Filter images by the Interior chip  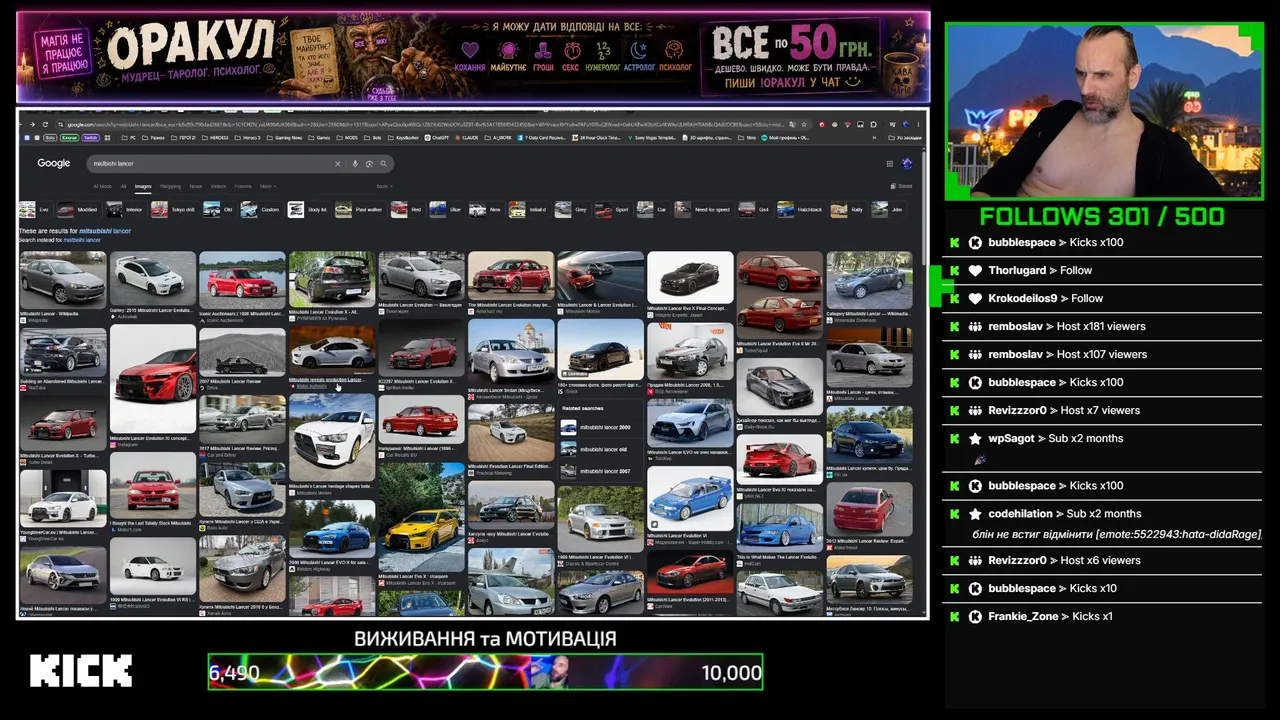point(124,210)
